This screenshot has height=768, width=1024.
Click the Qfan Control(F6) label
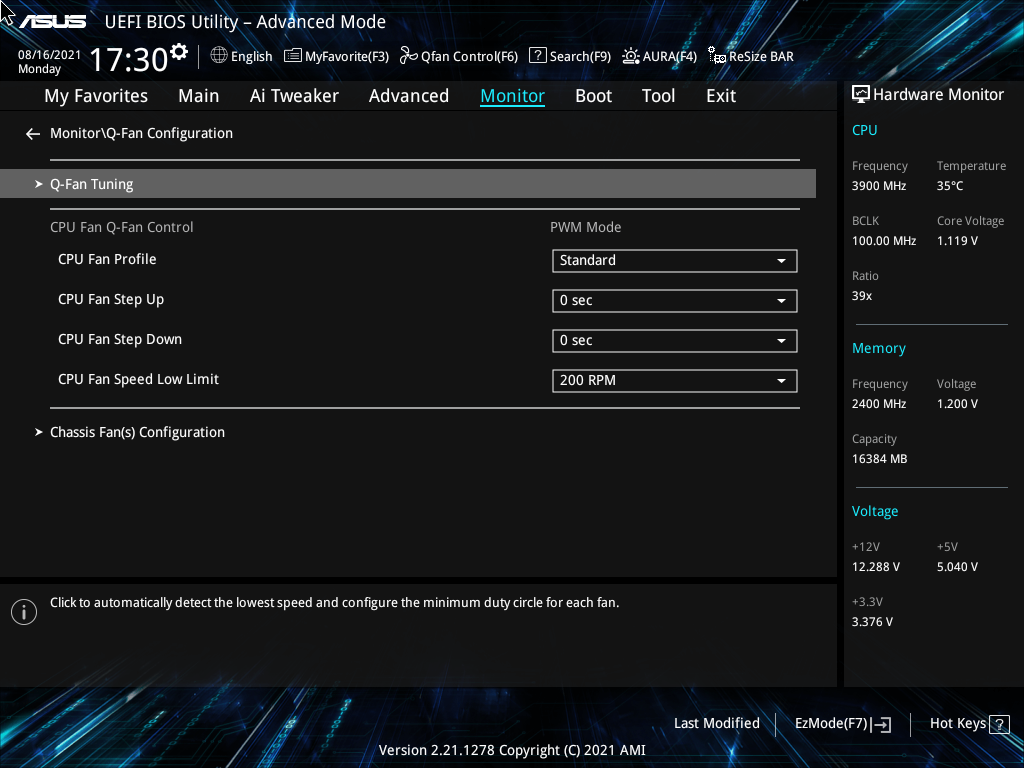470,57
